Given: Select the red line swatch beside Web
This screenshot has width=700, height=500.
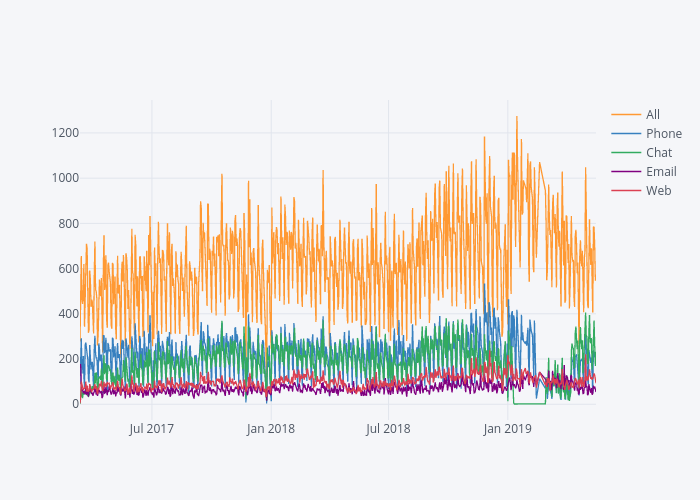Looking at the screenshot, I should point(626,190).
